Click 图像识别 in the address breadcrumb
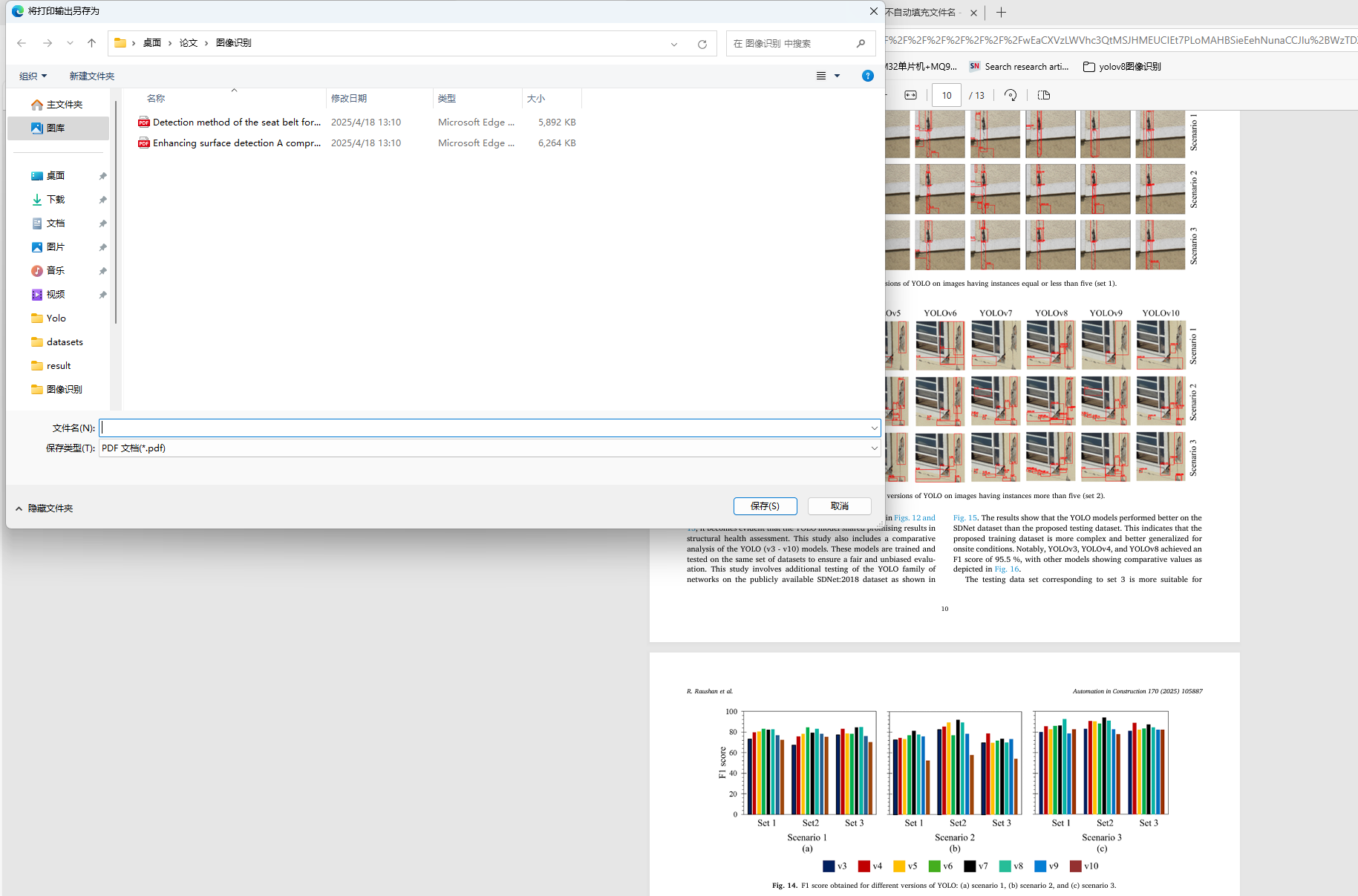1358x896 pixels. click(234, 43)
